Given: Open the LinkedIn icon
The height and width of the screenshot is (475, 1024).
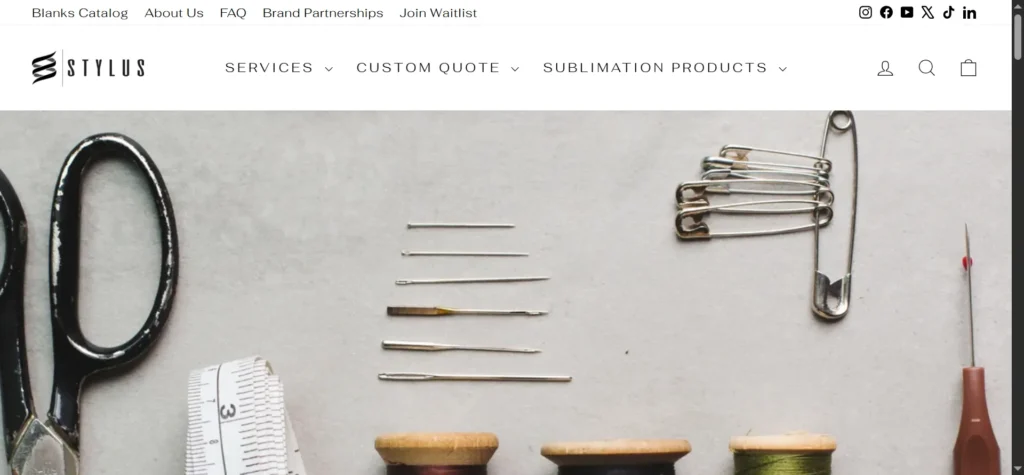Looking at the screenshot, I should (x=970, y=12).
